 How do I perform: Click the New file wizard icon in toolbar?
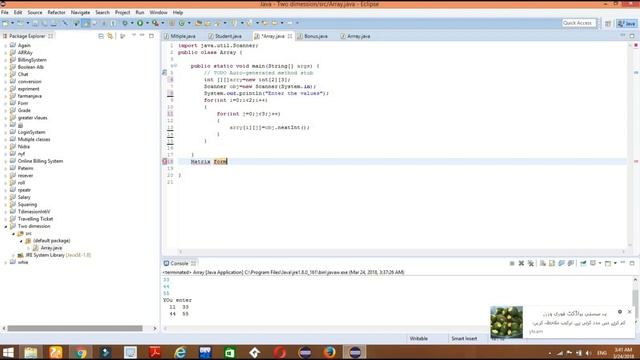(6, 23)
